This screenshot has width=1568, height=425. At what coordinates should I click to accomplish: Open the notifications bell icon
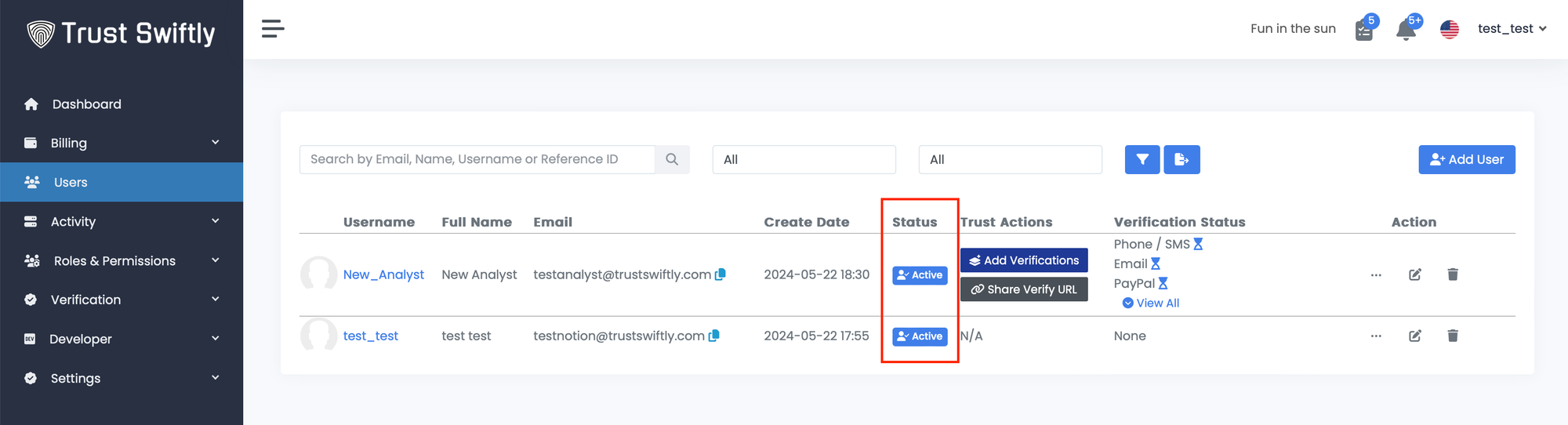(1406, 30)
